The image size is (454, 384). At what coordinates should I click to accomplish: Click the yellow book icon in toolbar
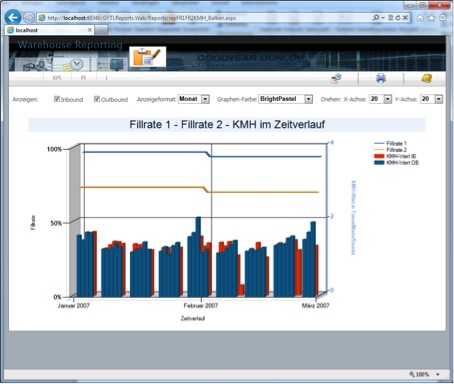click(427, 78)
